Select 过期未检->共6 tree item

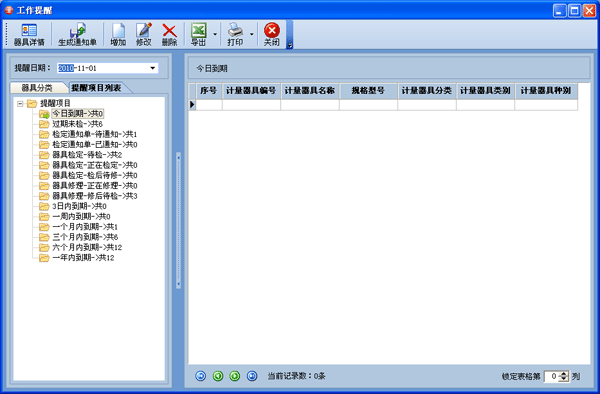(77, 124)
